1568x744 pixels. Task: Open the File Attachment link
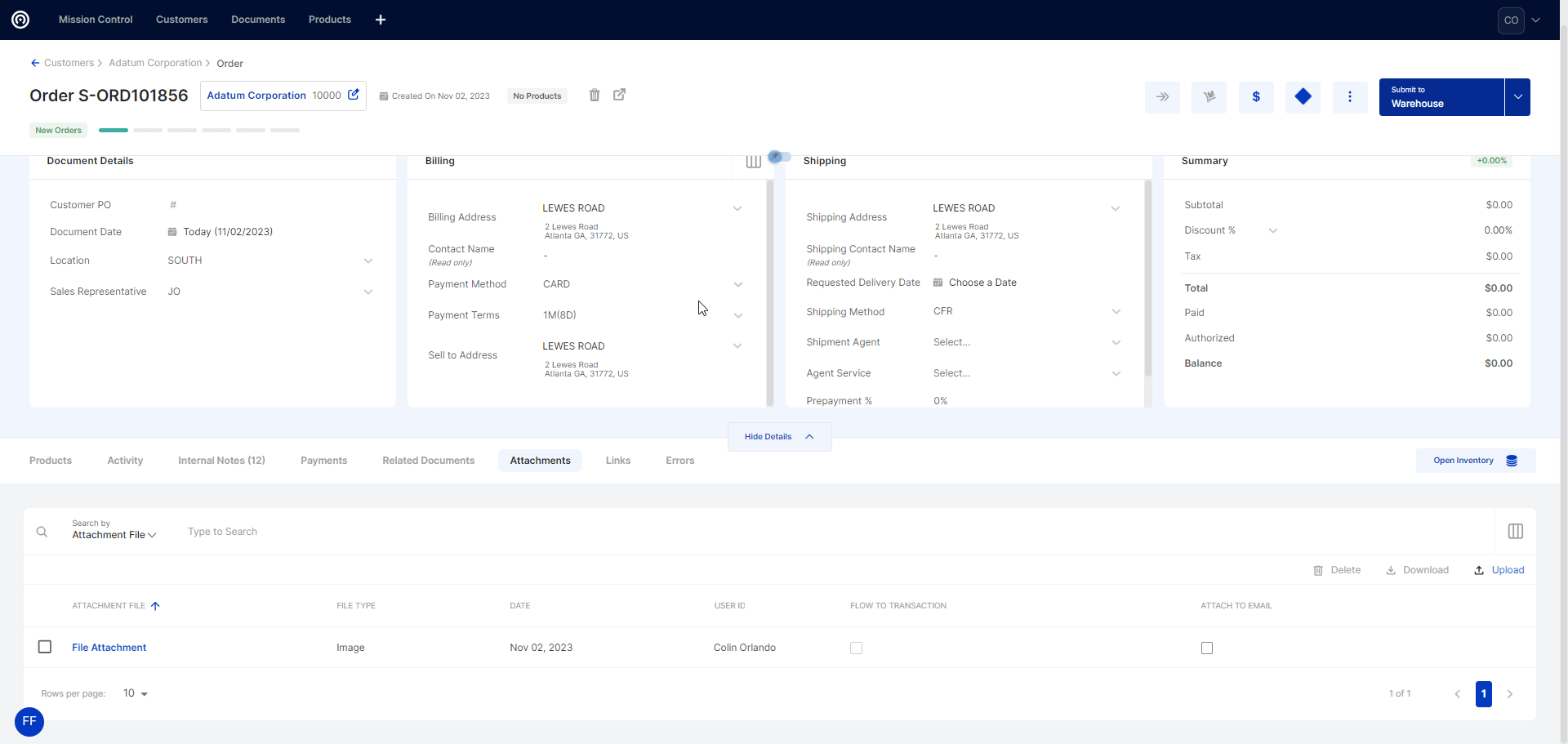pos(109,648)
